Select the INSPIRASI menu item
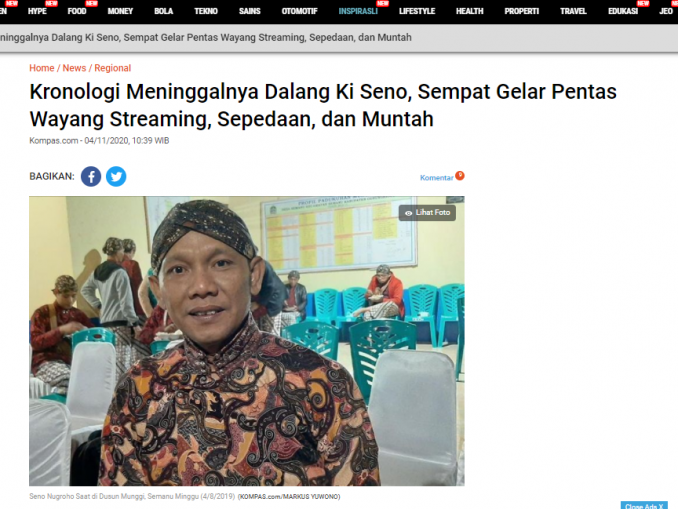Viewport: 678px width, 509px height. (x=358, y=11)
